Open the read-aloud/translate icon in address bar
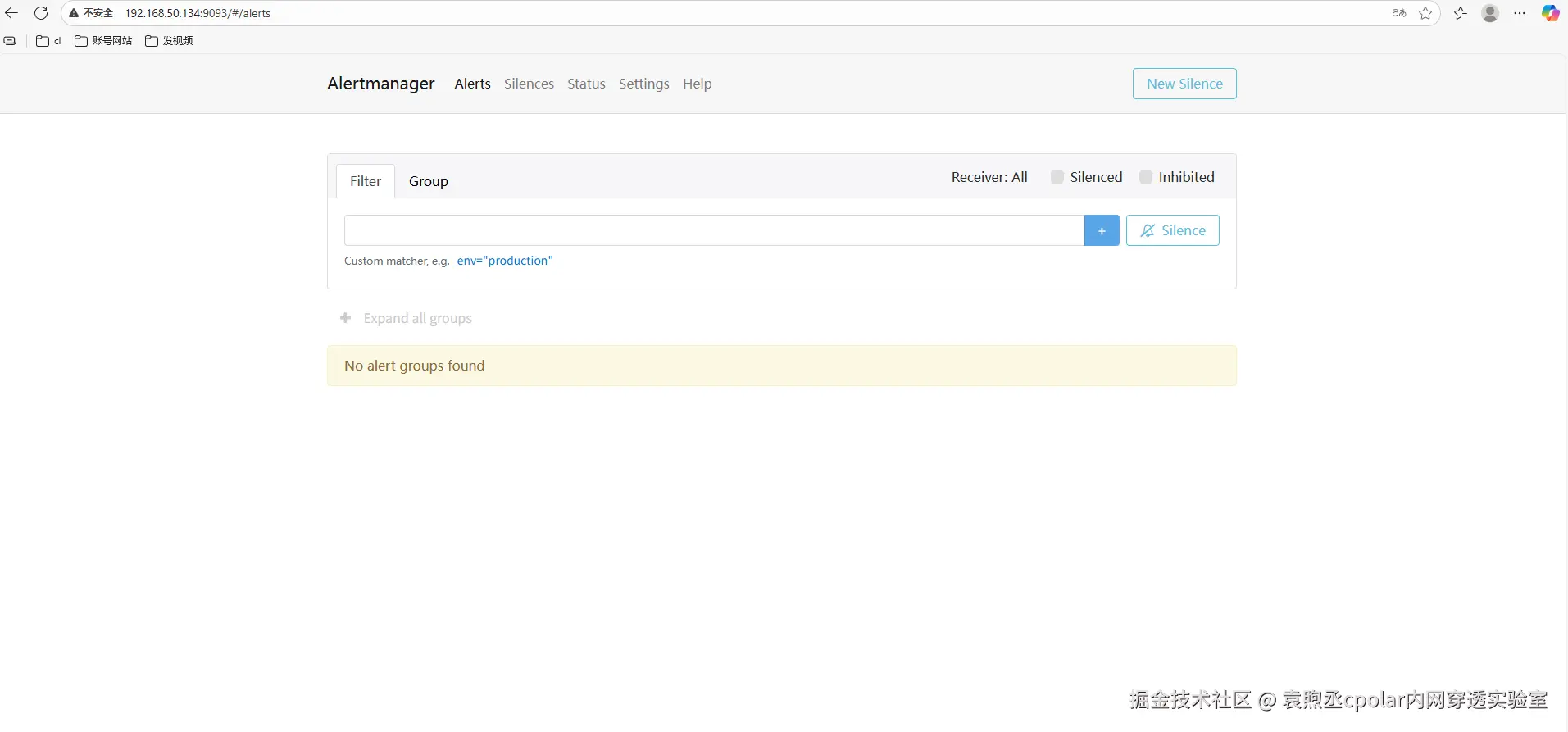 click(x=1399, y=13)
